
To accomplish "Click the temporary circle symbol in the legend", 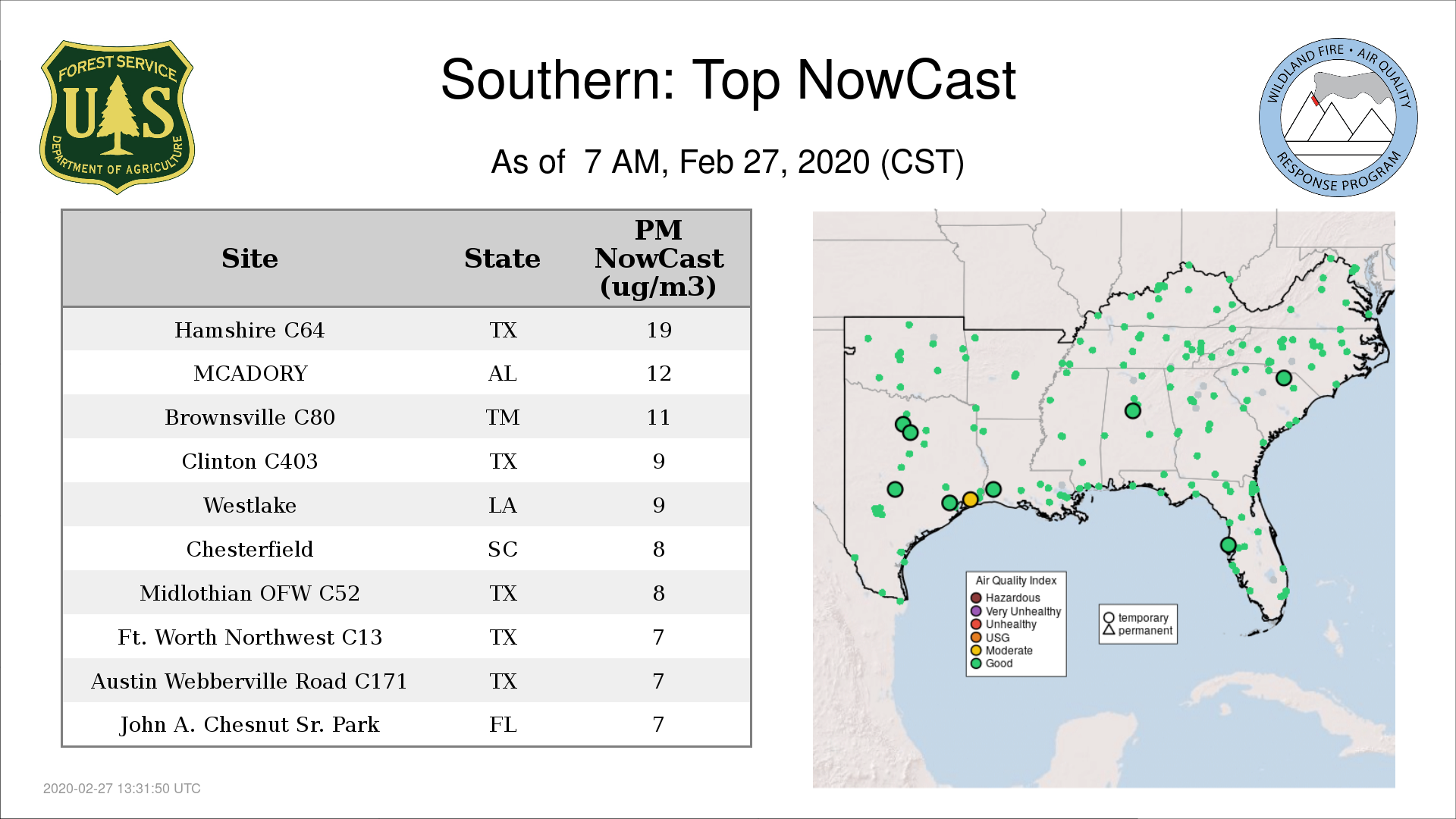I will (1109, 617).
